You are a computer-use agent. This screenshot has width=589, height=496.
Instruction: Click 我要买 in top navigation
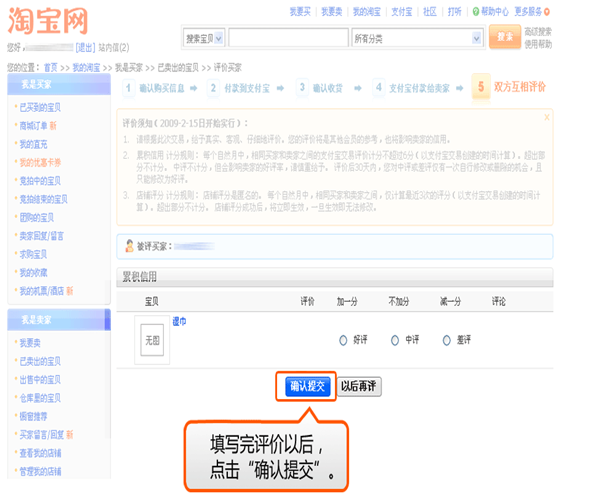[x=300, y=12]
